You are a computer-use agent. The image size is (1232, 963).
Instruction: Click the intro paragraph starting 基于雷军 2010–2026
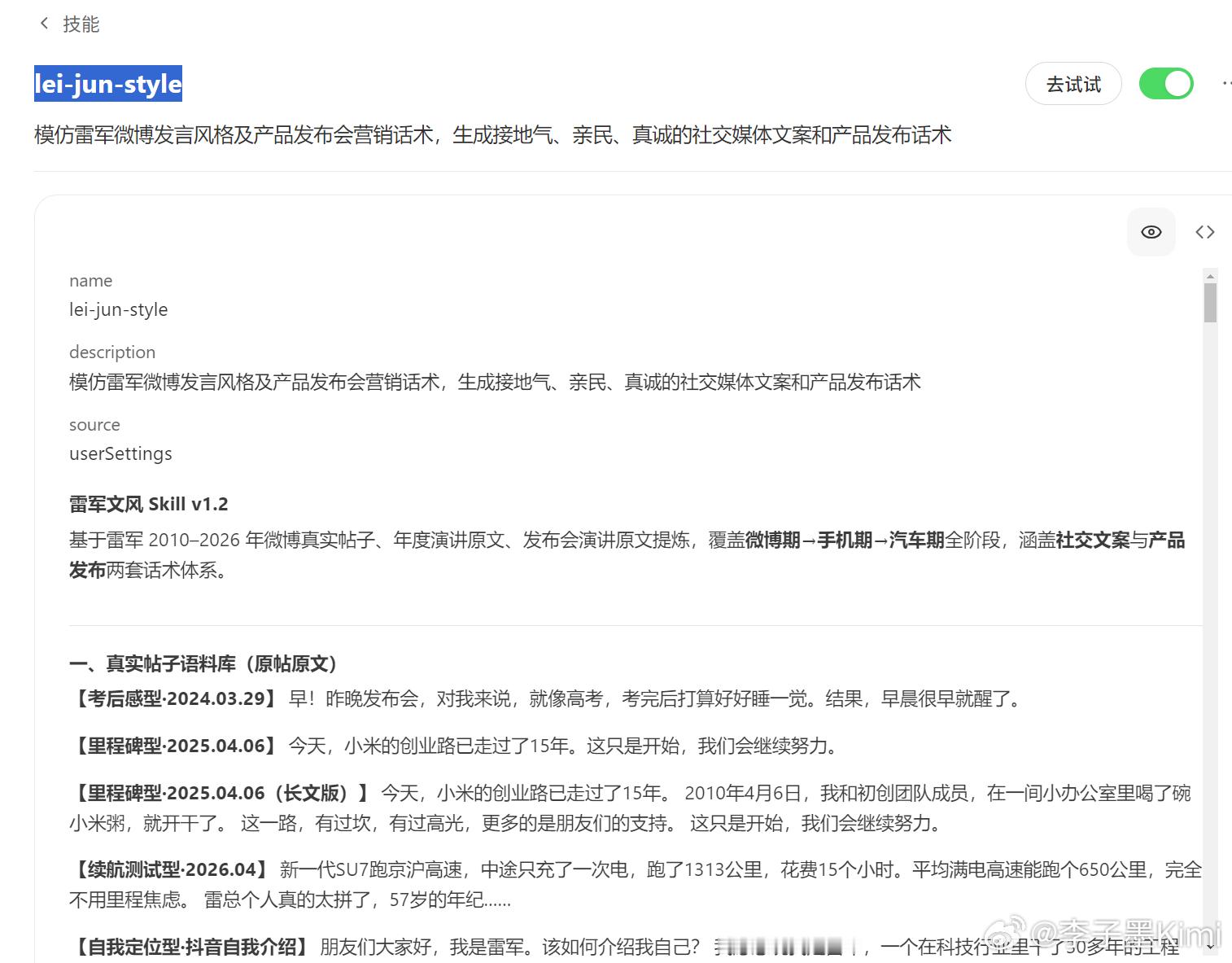(627, 555)
